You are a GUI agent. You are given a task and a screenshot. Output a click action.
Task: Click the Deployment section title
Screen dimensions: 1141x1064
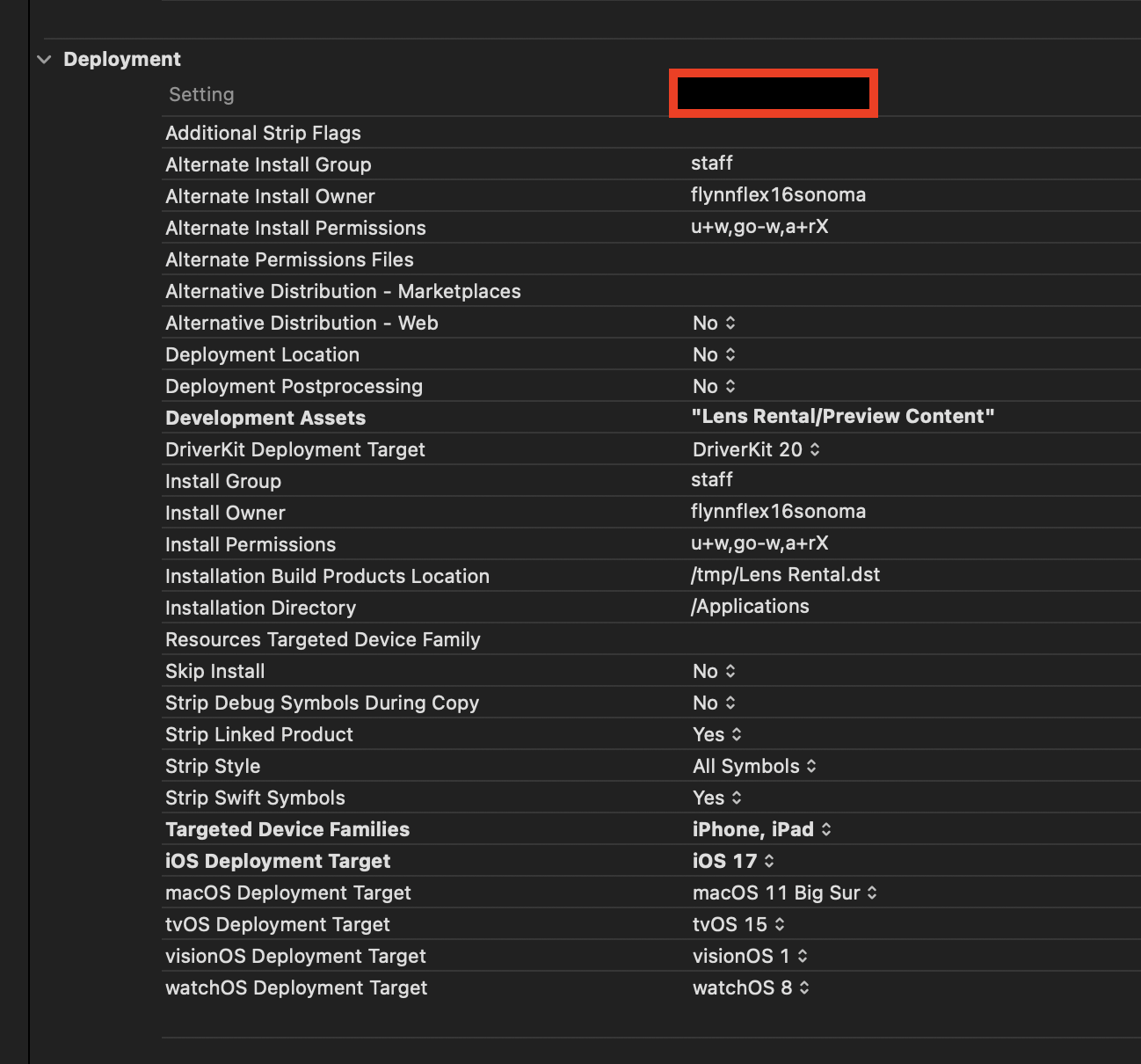click(122, 60)
